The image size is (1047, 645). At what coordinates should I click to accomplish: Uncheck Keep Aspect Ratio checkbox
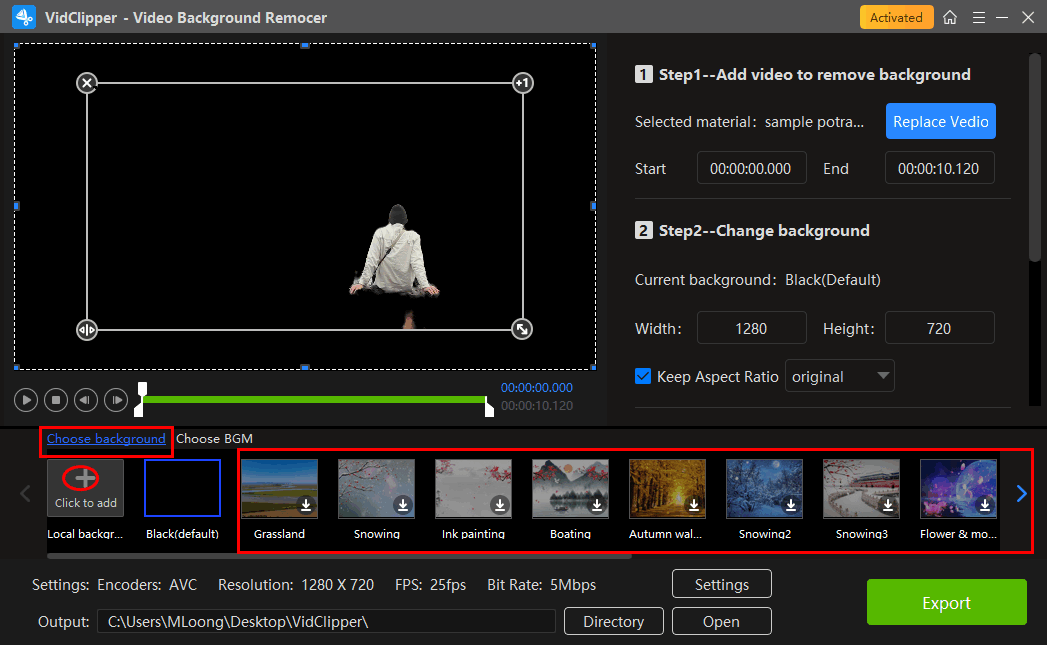(644, 377)
